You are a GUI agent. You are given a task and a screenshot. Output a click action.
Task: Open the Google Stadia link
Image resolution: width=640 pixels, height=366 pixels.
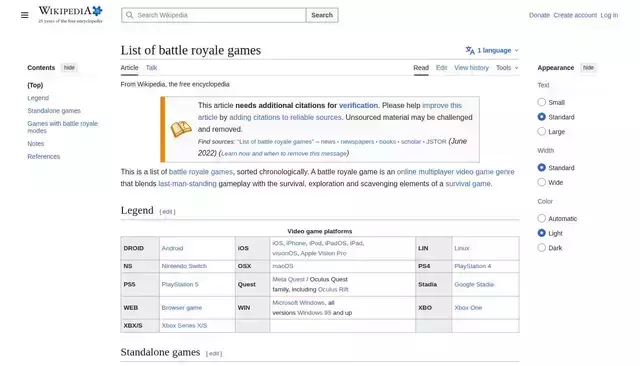point(474,284)
